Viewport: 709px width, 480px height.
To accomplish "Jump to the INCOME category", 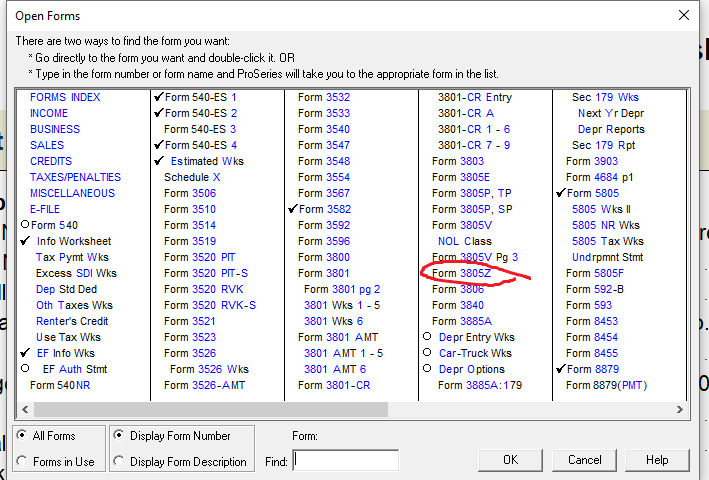I will pos(49,113).
